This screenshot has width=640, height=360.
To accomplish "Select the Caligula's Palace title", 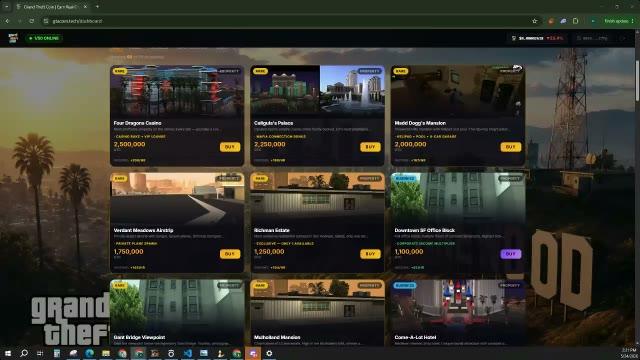I will [273, 123].
